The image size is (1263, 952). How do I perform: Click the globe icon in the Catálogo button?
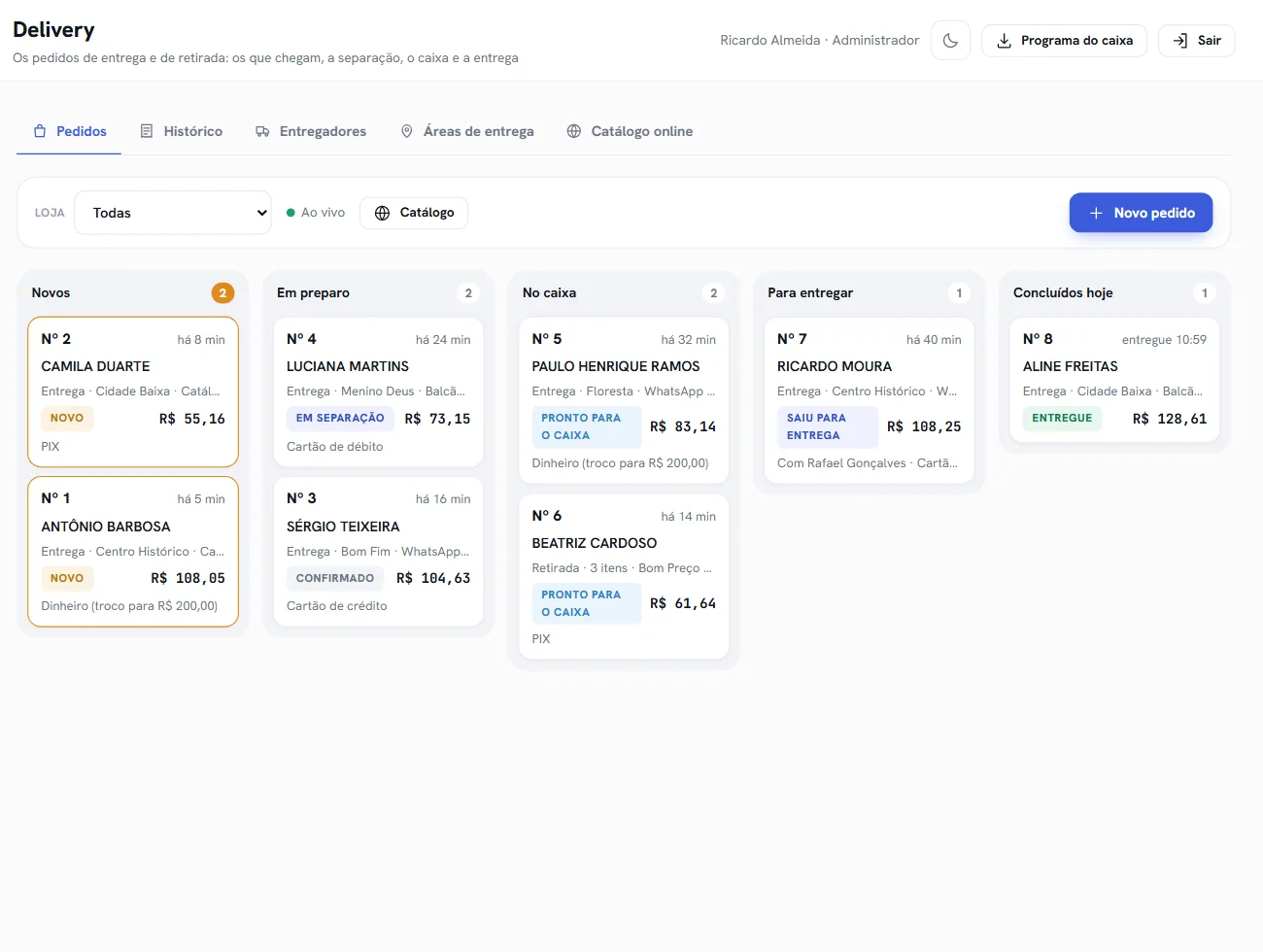383,213
